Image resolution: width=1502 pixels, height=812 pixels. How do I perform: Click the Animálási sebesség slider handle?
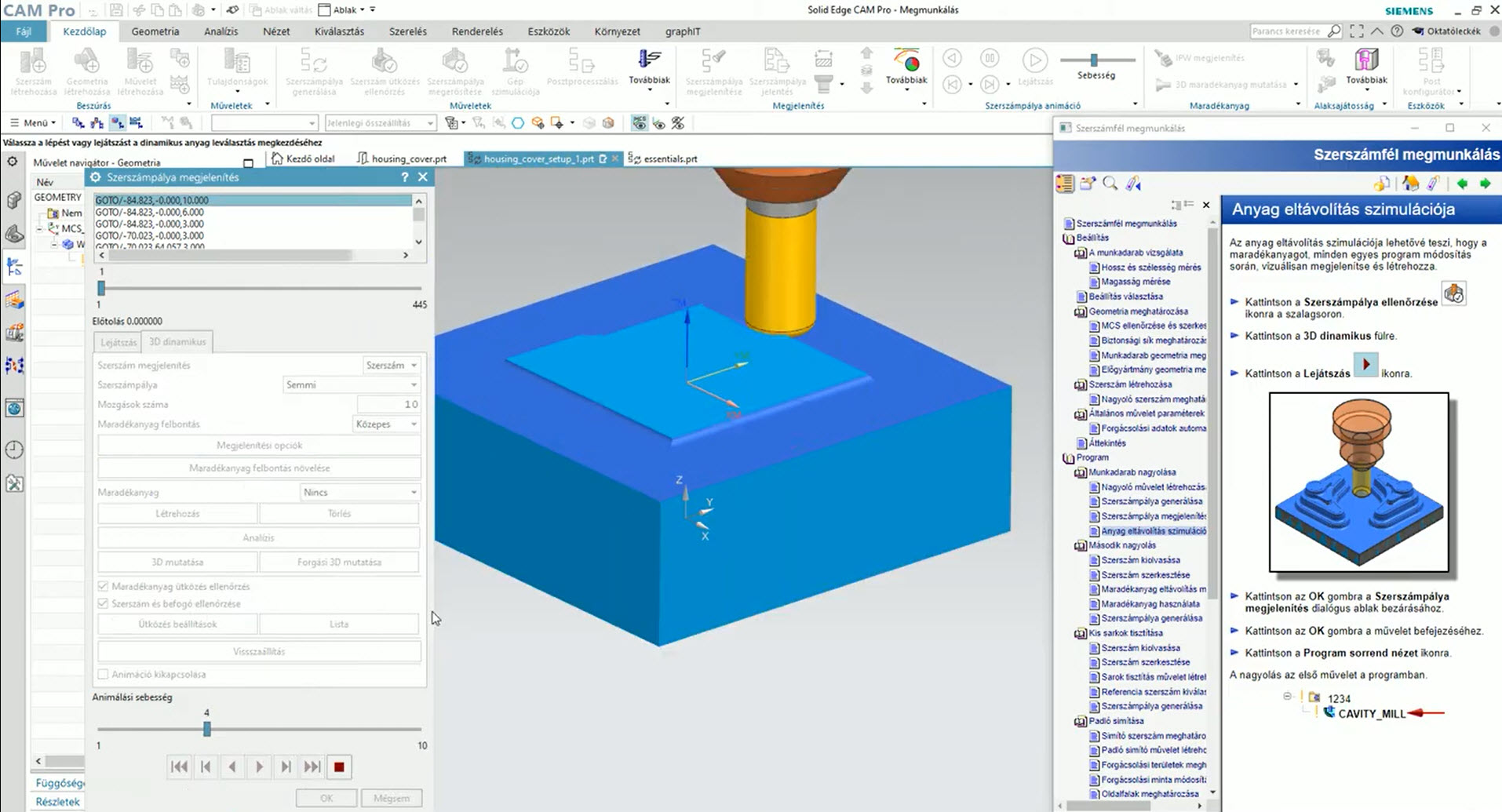(207, 729)
